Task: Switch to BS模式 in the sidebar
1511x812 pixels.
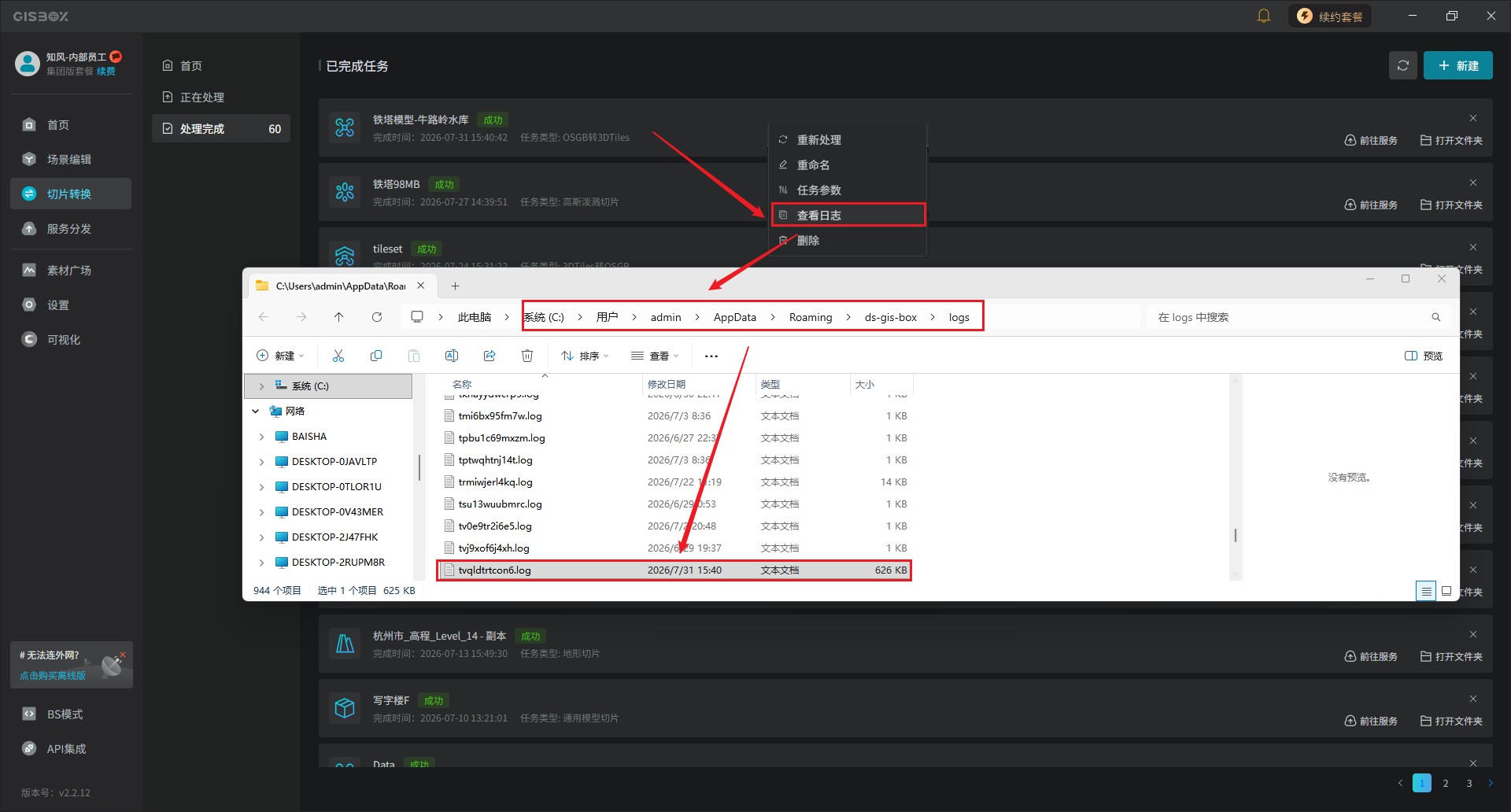Action: coord(71,714)
